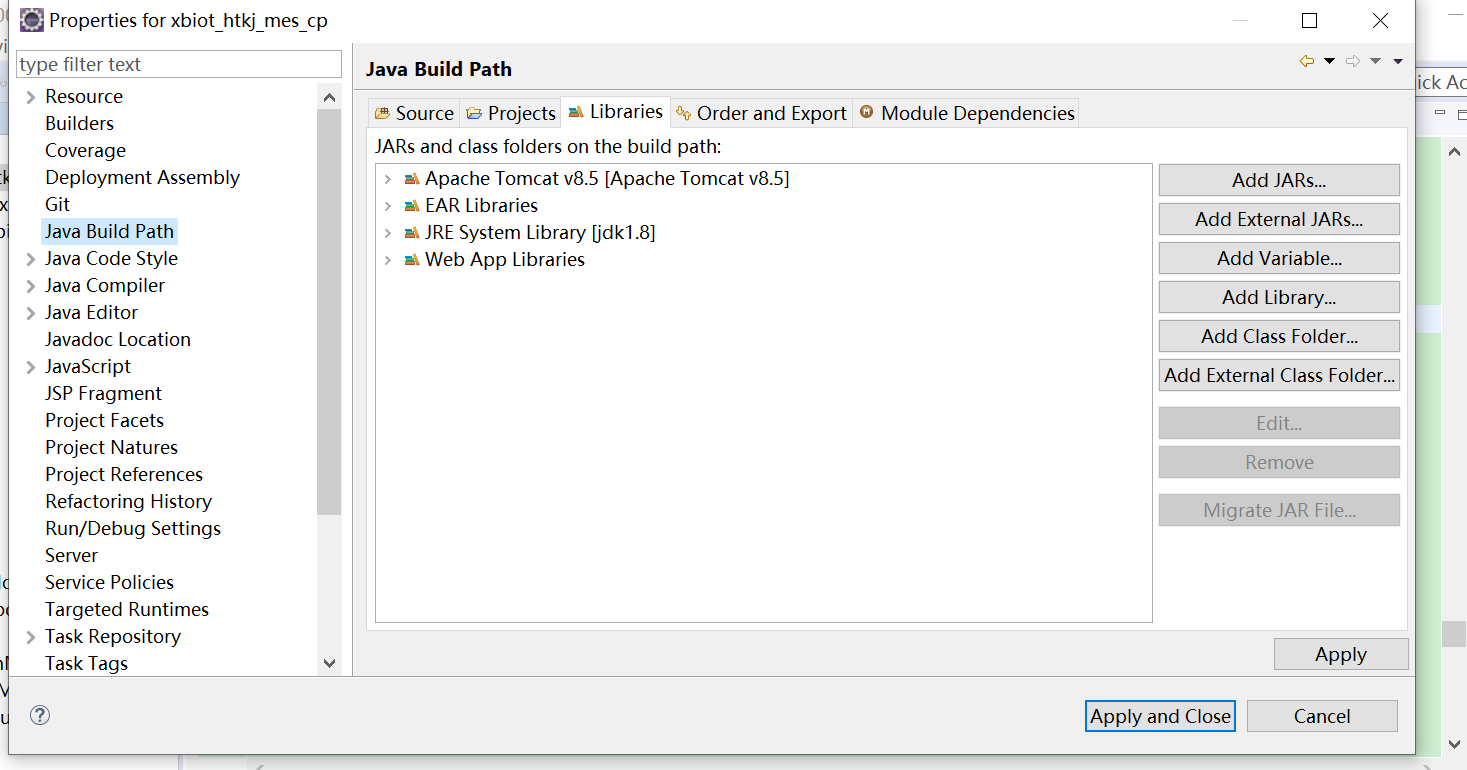This screenshot has width=1467, height=770.
Task: Click the Web App Libraries icon
Action: [411, 259]
